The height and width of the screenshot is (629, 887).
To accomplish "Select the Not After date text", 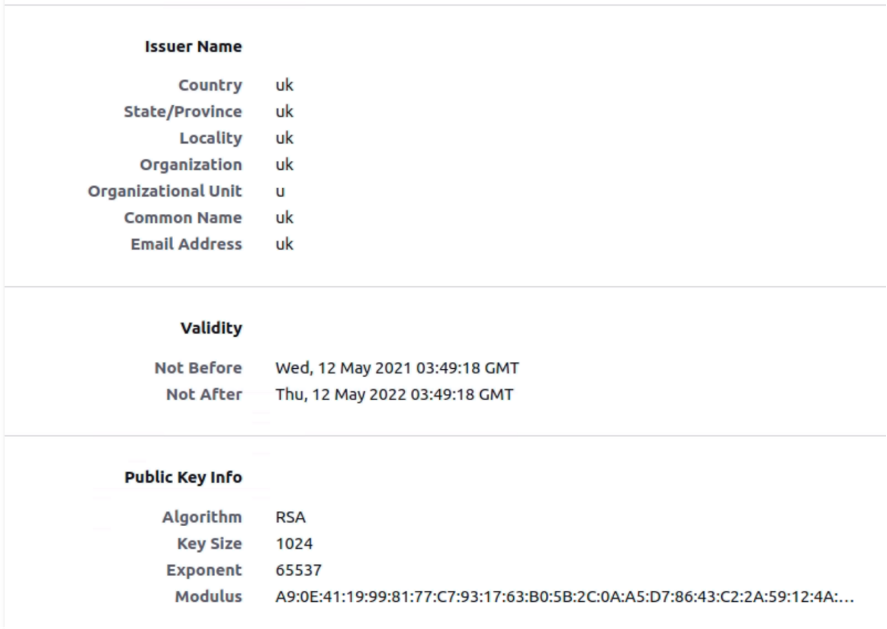I will point(394,395).
